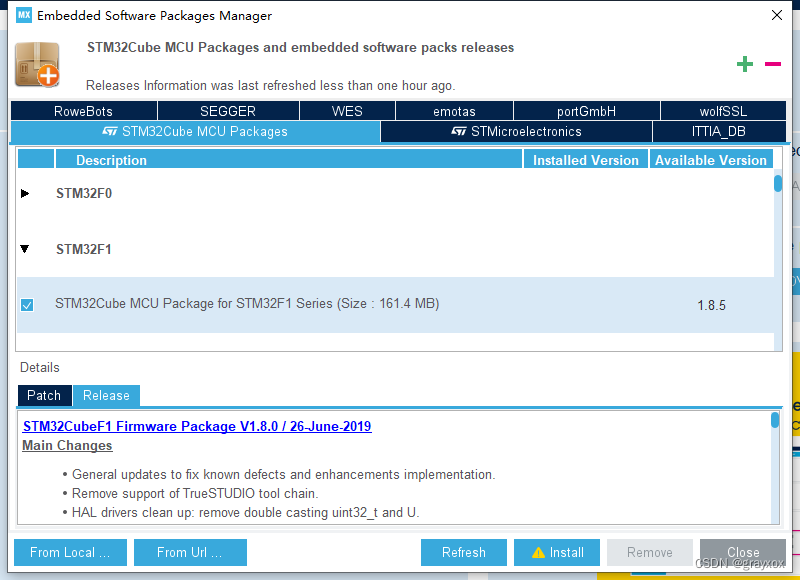Click the Main Changes heading
This screenshot has height=580, width=800.
click(67, 445)
